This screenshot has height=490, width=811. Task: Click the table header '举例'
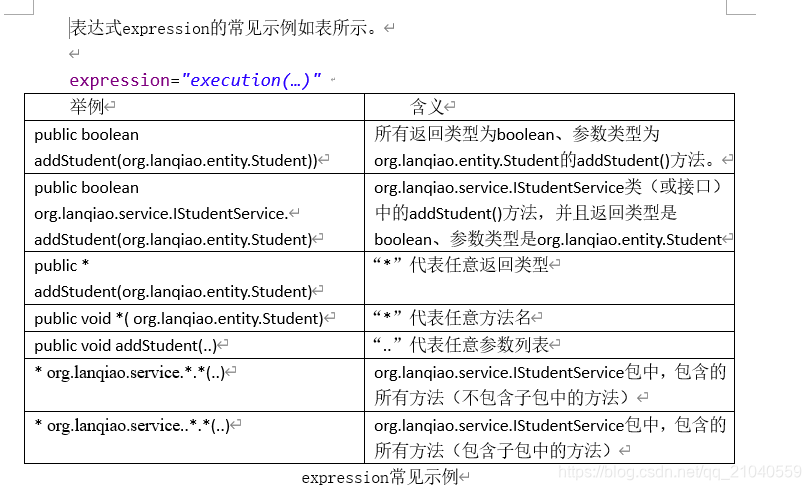point(86,107)
